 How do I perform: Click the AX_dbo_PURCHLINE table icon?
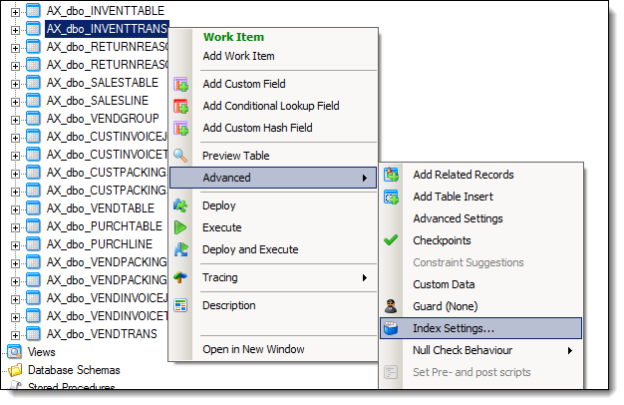click(33, 244)
